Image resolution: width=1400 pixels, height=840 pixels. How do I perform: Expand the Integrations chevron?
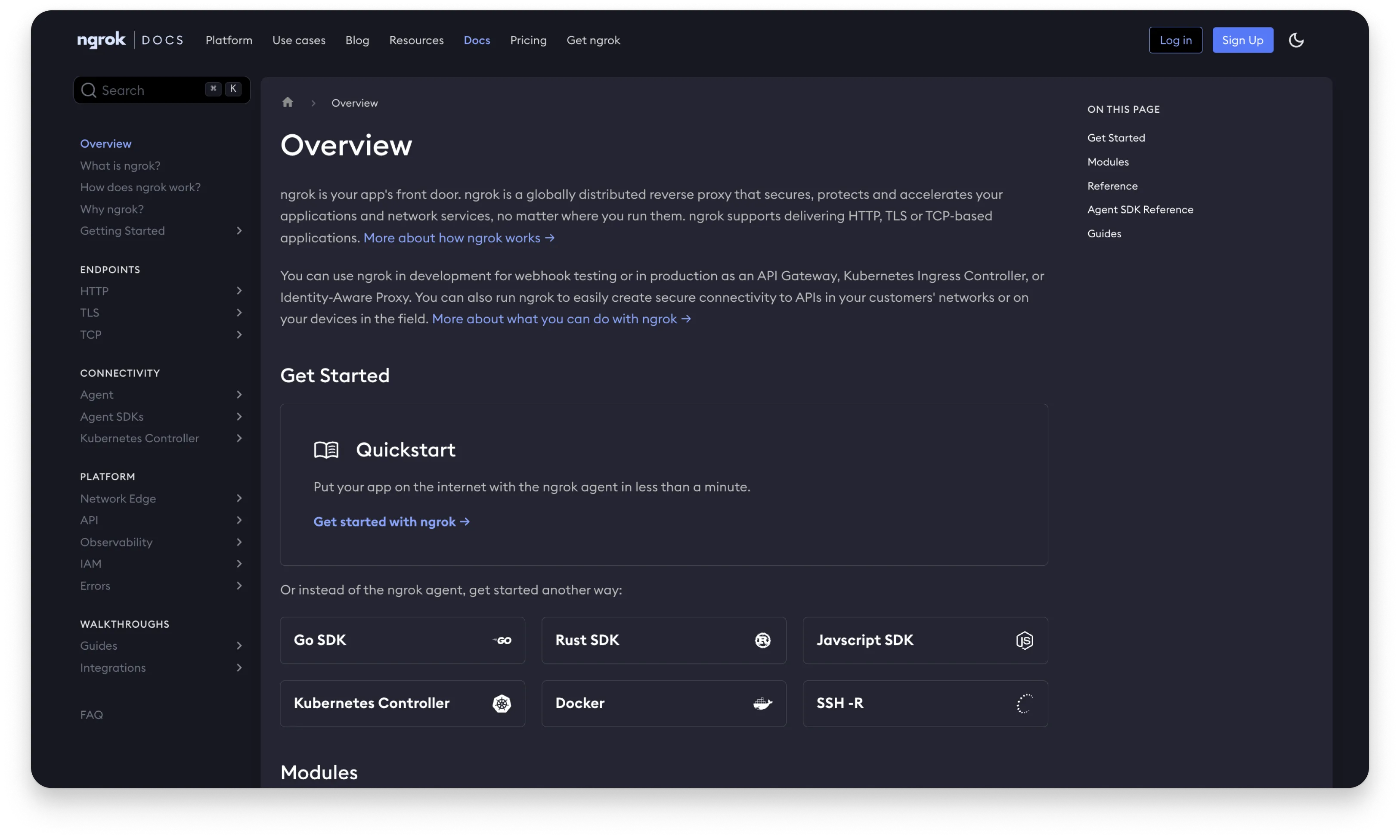tap(239, 668)
